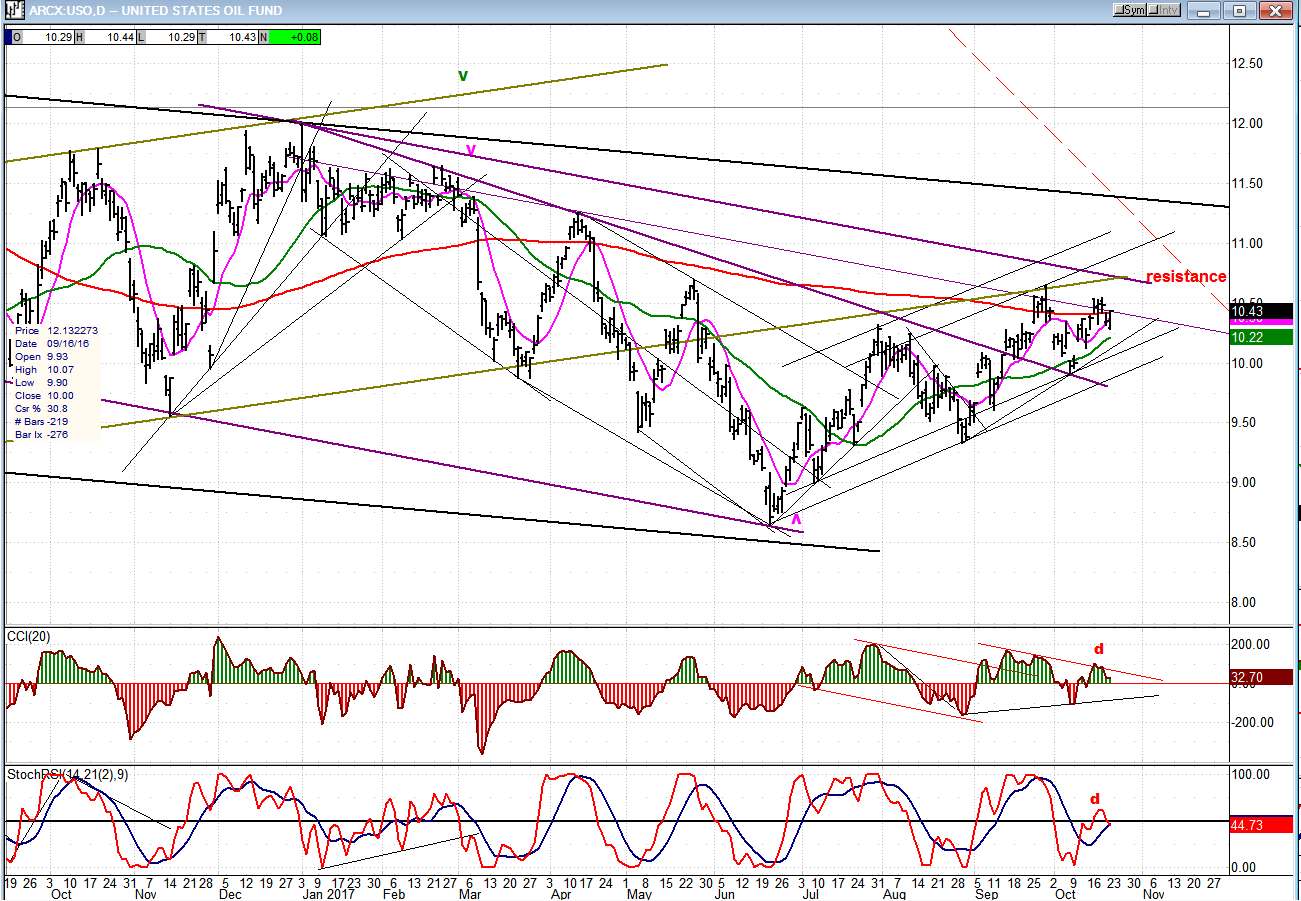The image size is (1301, 901).
Task: Click the High price field showing 10.44
Action: coord(108,37)
